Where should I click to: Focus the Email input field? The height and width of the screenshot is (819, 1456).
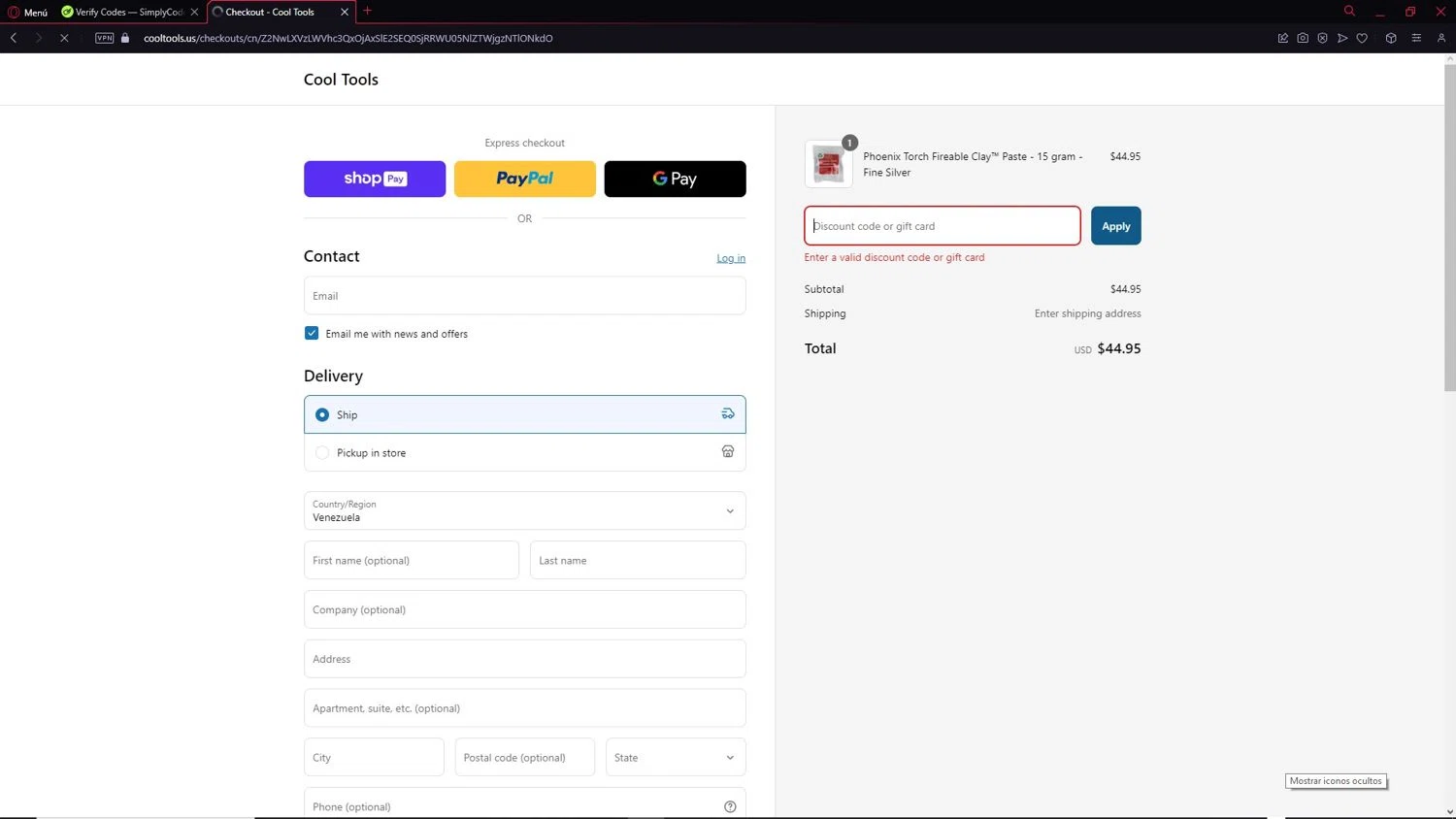pyautogui.click(x=525, y=296)
